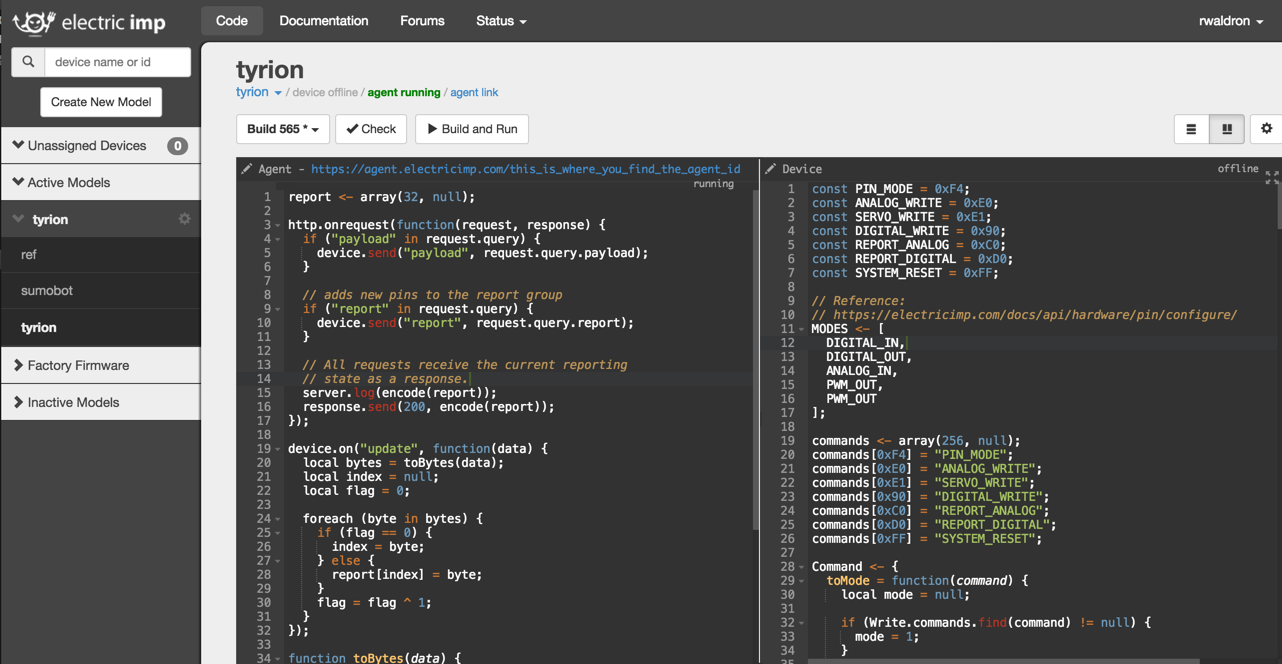The height and width of the screenshot is (664, 1282).
Task: Click 'device offline' status text
Action: [325, 92]
